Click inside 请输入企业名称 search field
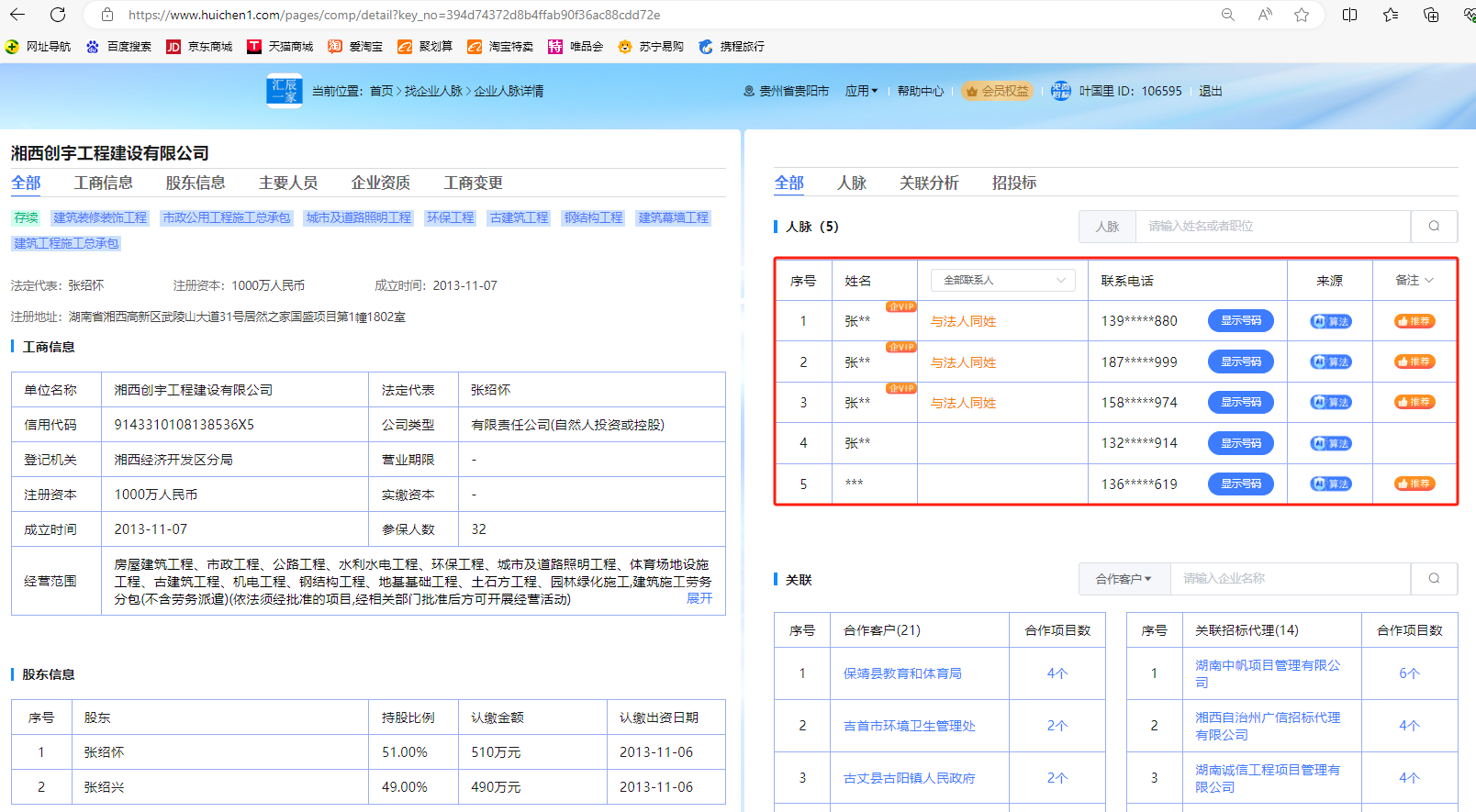Viewport: 1476px width, 812px height. (x=1290, y=578)
